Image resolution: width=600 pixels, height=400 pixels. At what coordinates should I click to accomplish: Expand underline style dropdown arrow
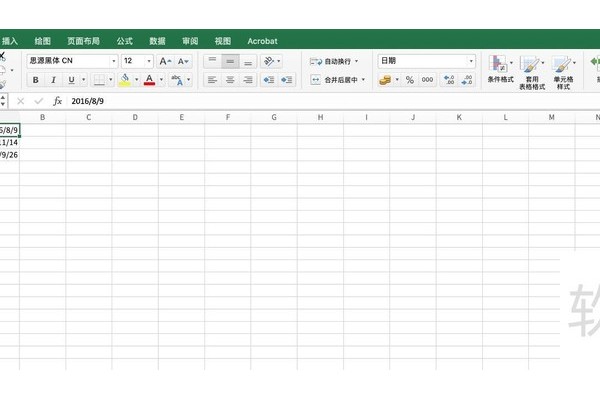[x=83, y=80]
